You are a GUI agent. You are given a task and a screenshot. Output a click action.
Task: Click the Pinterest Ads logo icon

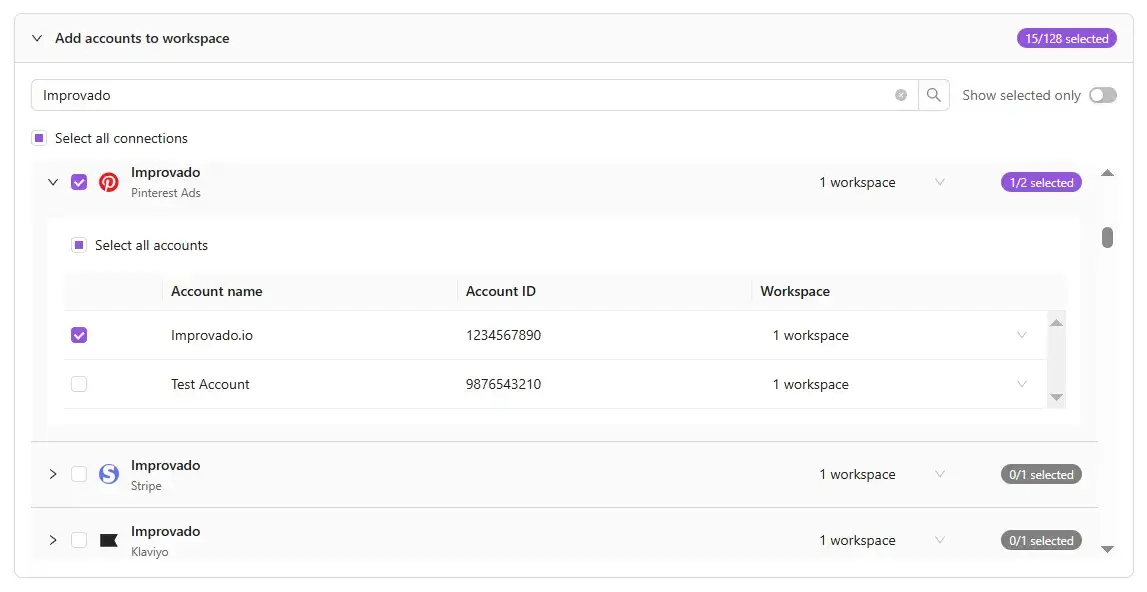click(x=109, y=182)
